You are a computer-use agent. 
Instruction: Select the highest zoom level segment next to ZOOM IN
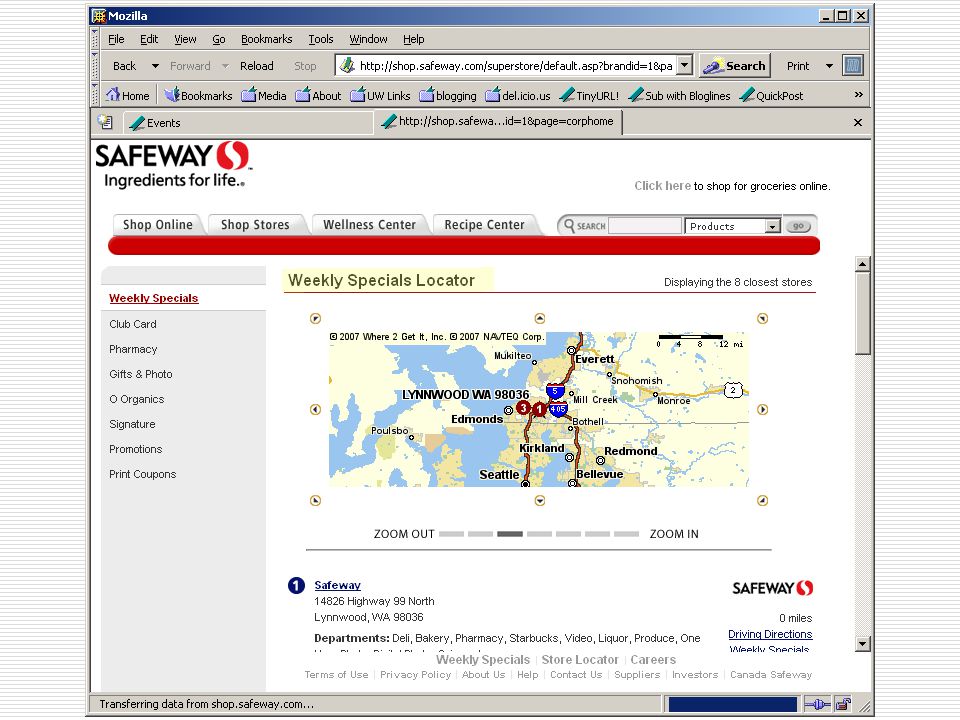[626, 534]
